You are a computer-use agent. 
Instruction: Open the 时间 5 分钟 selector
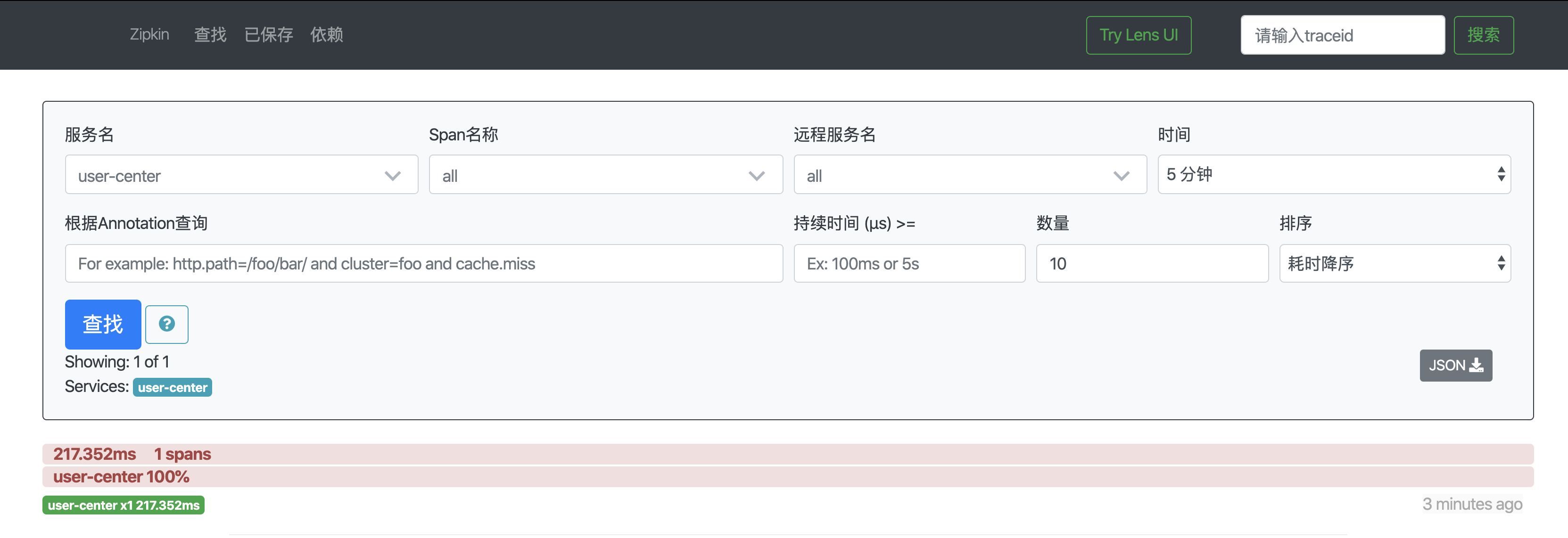pos(1333,175)
